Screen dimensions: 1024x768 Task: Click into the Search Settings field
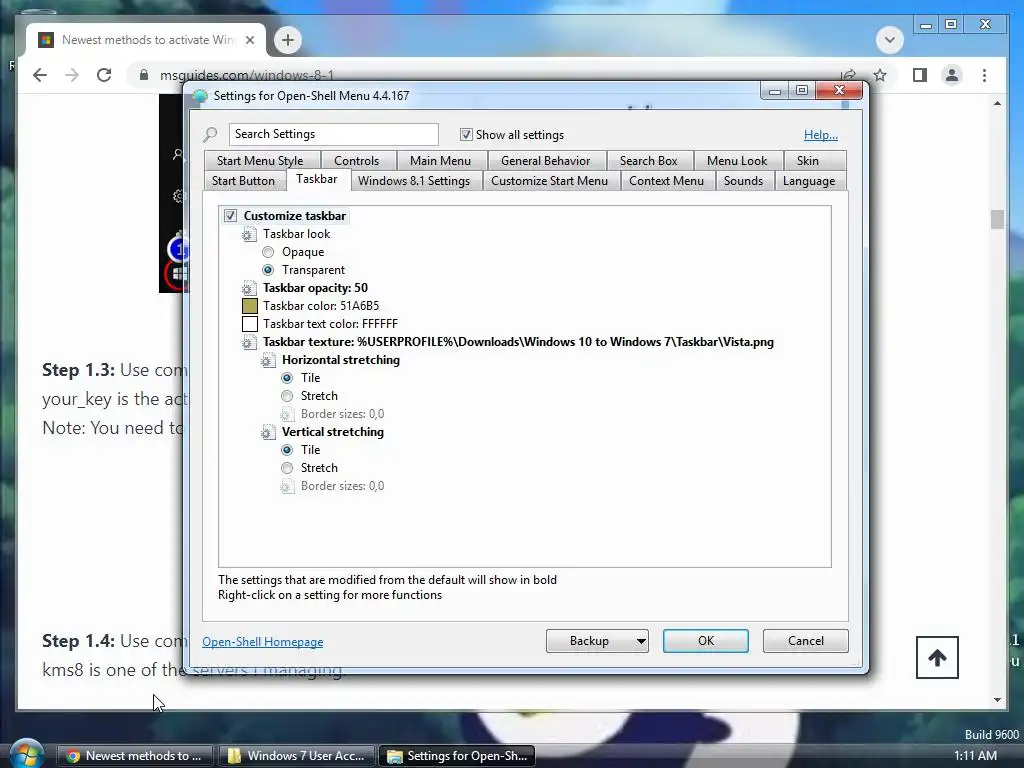(334, 134)
